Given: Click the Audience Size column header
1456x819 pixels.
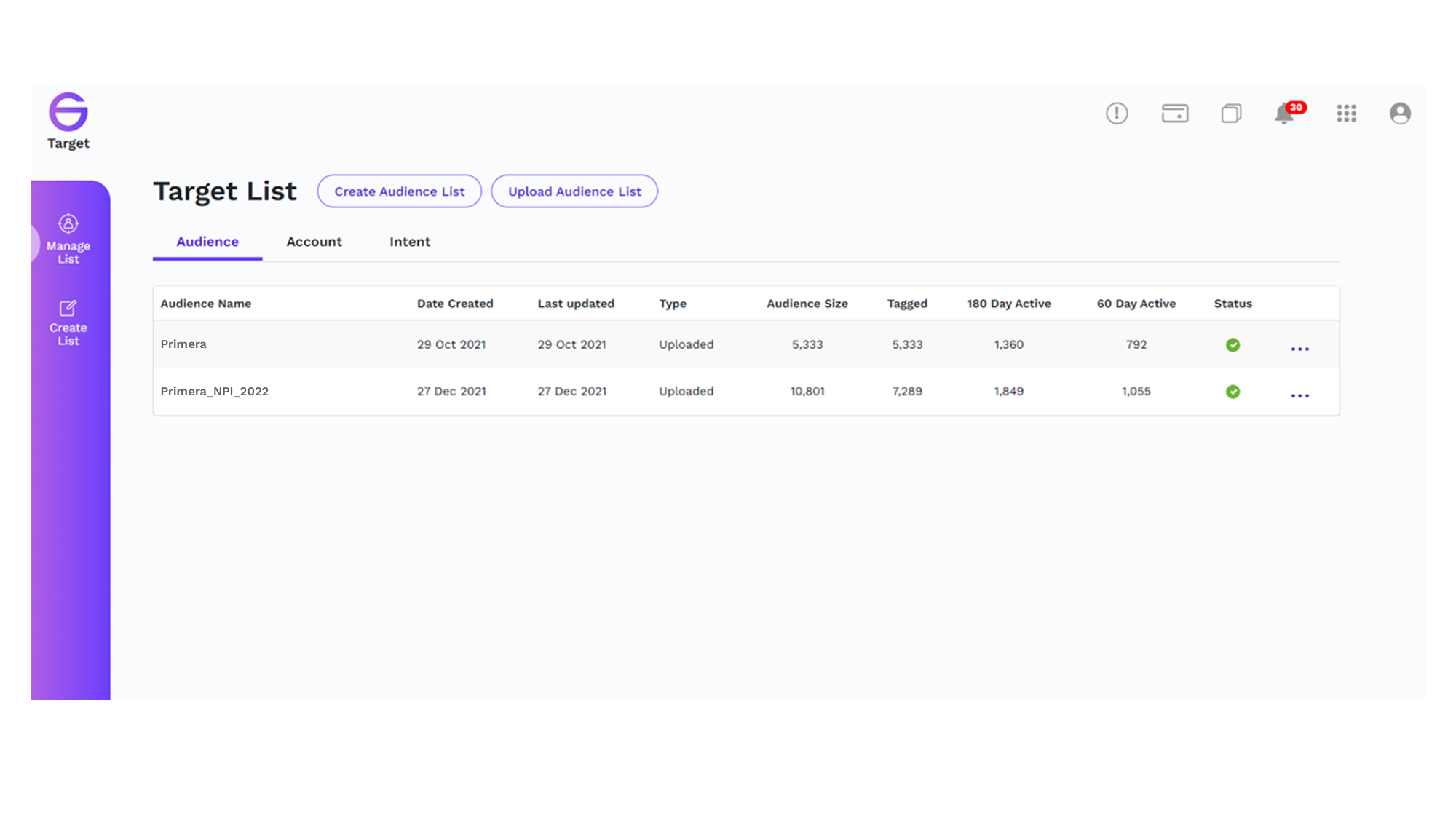Looking at the screenshot, I should [807, 304].
